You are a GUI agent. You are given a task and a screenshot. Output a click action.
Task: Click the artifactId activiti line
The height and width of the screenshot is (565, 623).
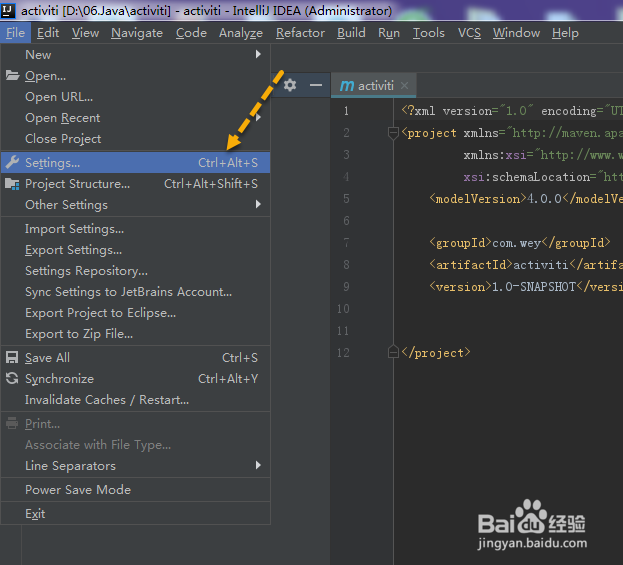[x=526, y=265]
